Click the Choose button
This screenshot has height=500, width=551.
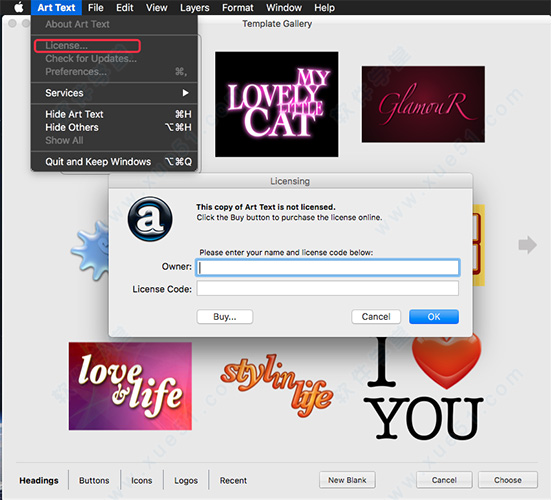tap(508, 480)
